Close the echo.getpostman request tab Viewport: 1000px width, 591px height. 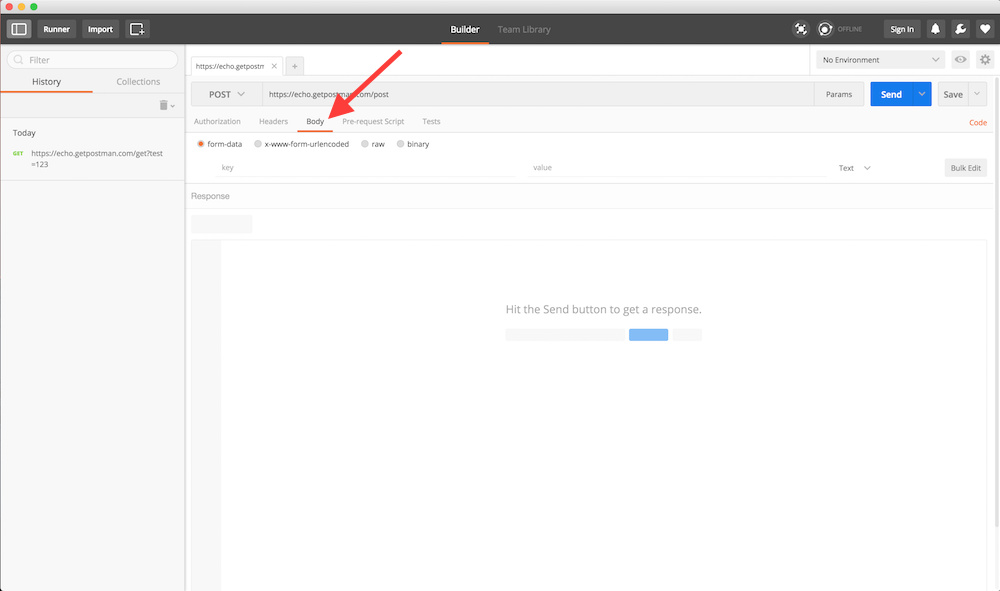coord(274,66)
